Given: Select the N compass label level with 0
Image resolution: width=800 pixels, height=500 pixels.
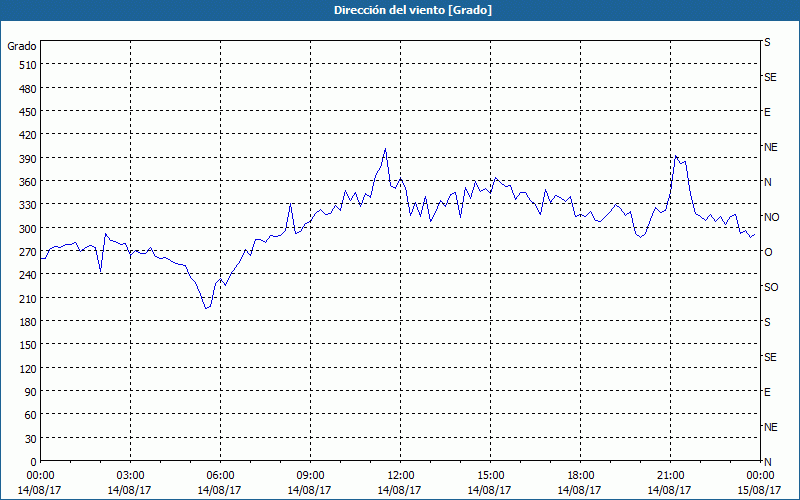Looking at the screenshot, I should (768, 462).
